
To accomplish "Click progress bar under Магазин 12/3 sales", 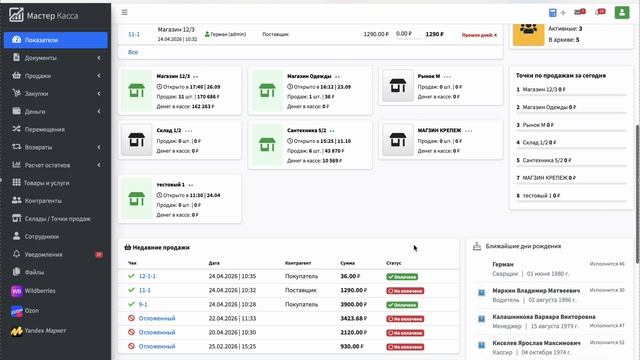I will [571, 95].
